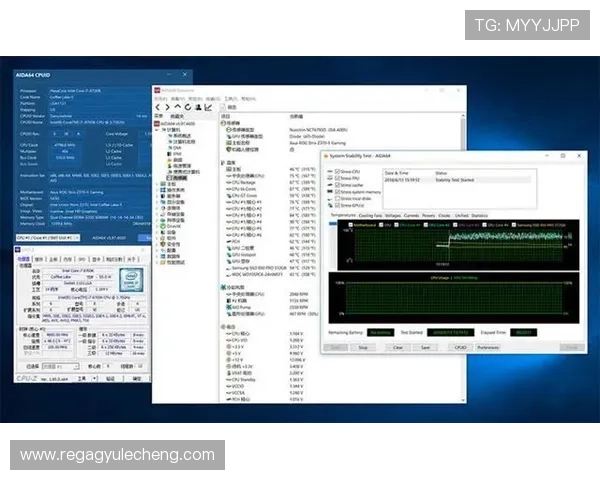Collapse the Computer node in AIDA64 tree

coord(159,129)
